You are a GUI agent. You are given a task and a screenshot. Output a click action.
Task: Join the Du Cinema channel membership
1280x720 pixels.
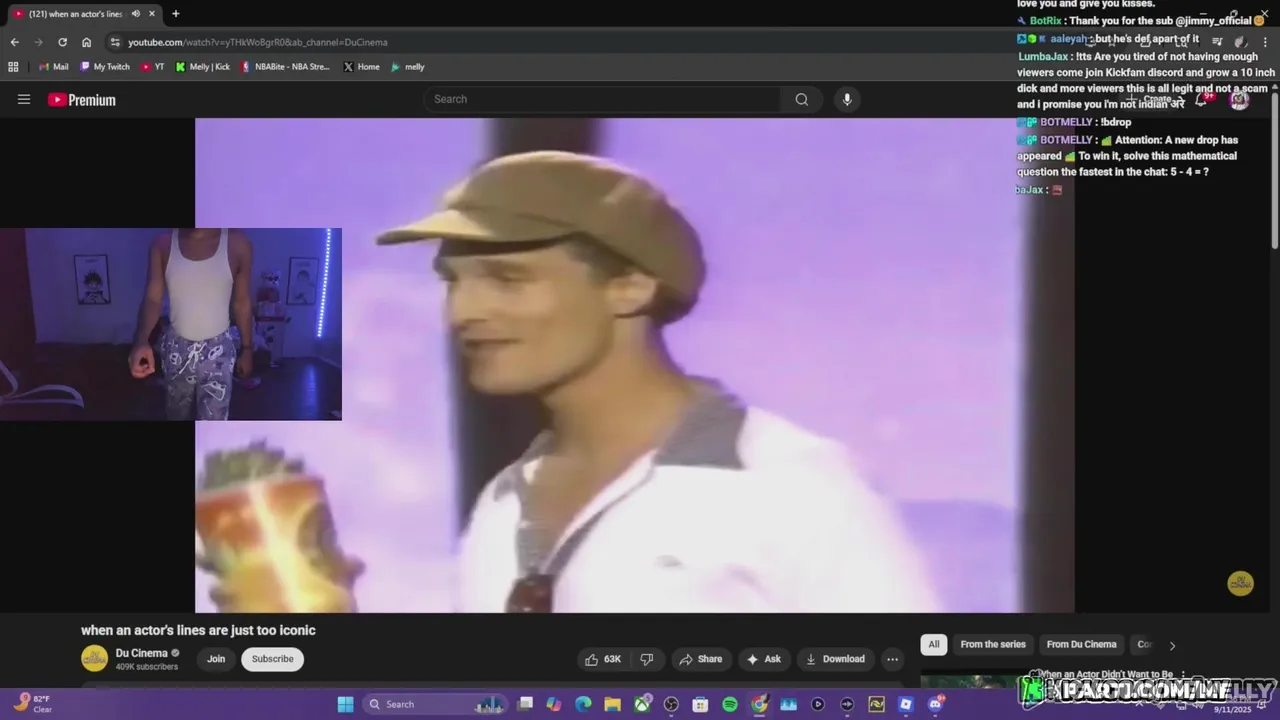(x=216, y=659)
